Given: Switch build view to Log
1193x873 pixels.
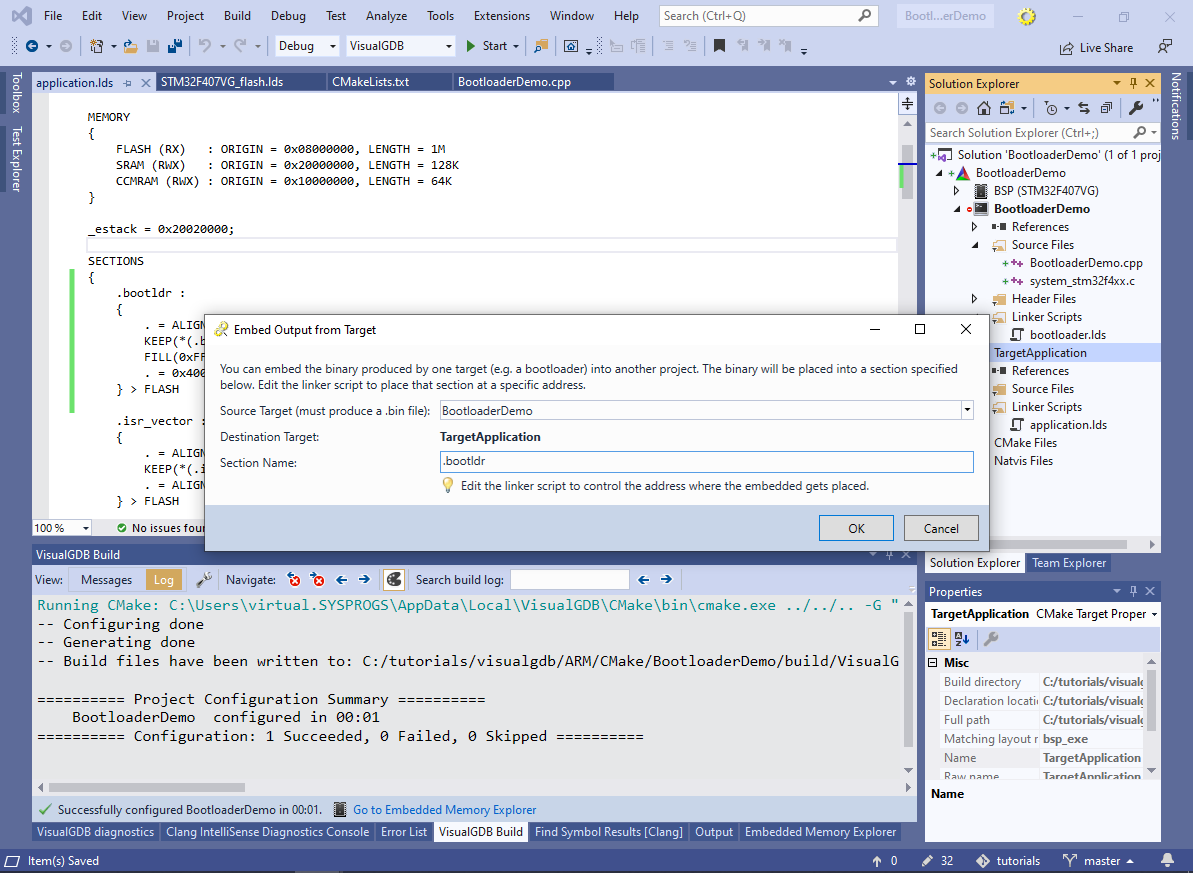Looking at the screenshot, I should click(164, 580).
